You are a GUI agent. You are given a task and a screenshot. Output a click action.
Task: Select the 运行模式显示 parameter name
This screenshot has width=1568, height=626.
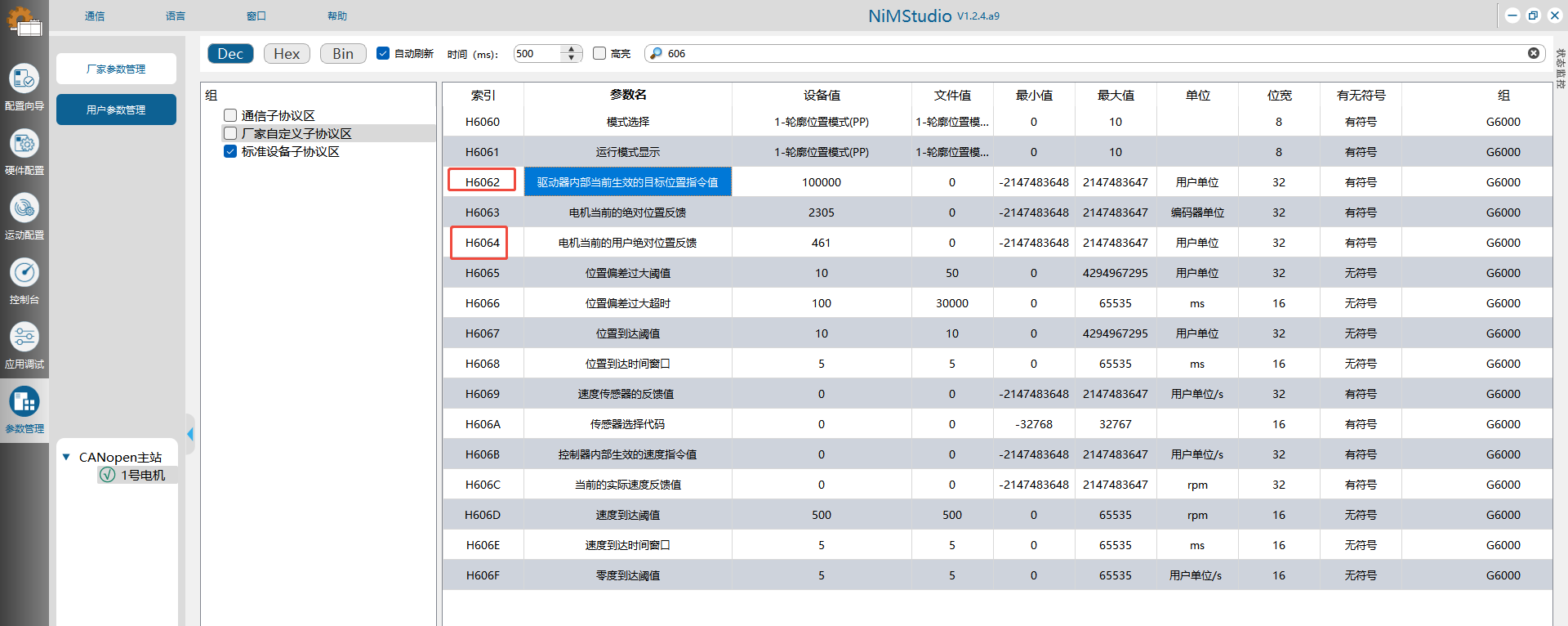(x=628, y=152)
